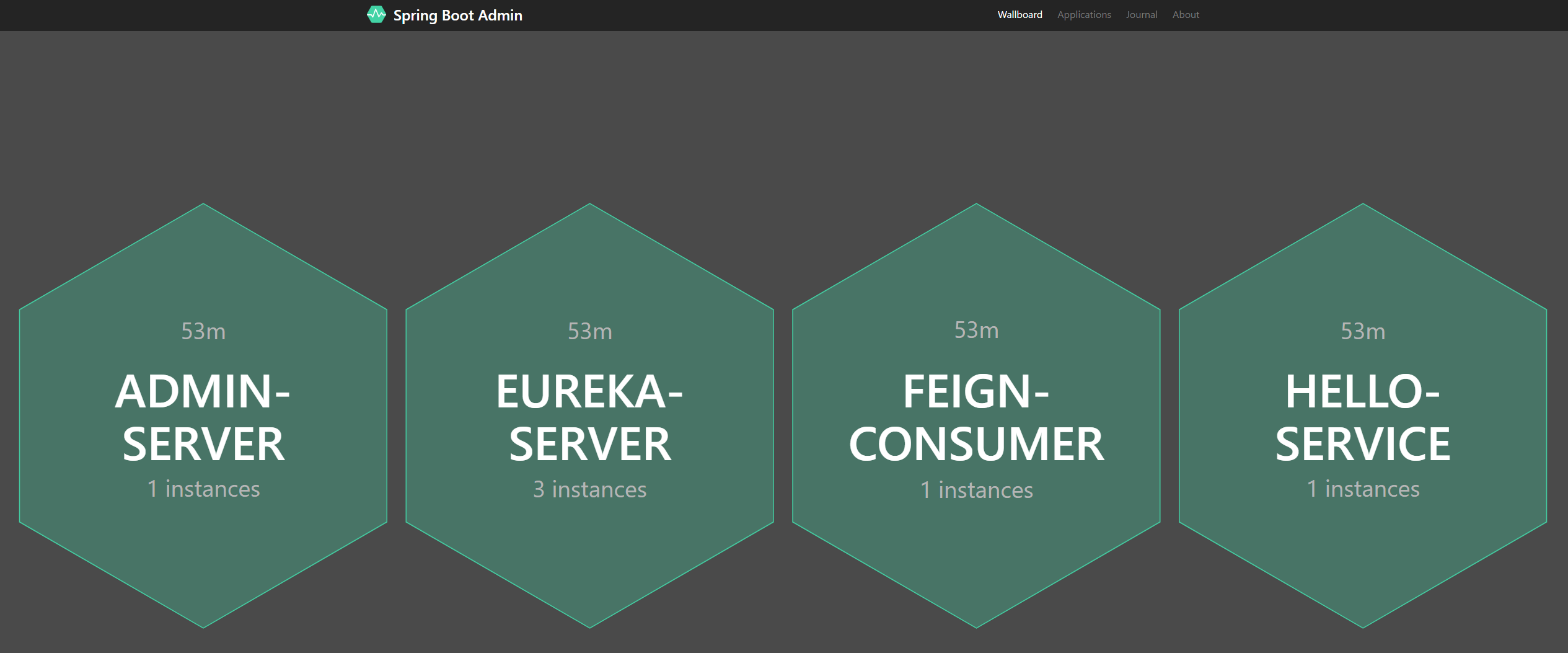The height and width of the screenshot is (653, 1568).
Task: Click HELLO-SERVICE's 1 instances label
Action: [1362, 489]
